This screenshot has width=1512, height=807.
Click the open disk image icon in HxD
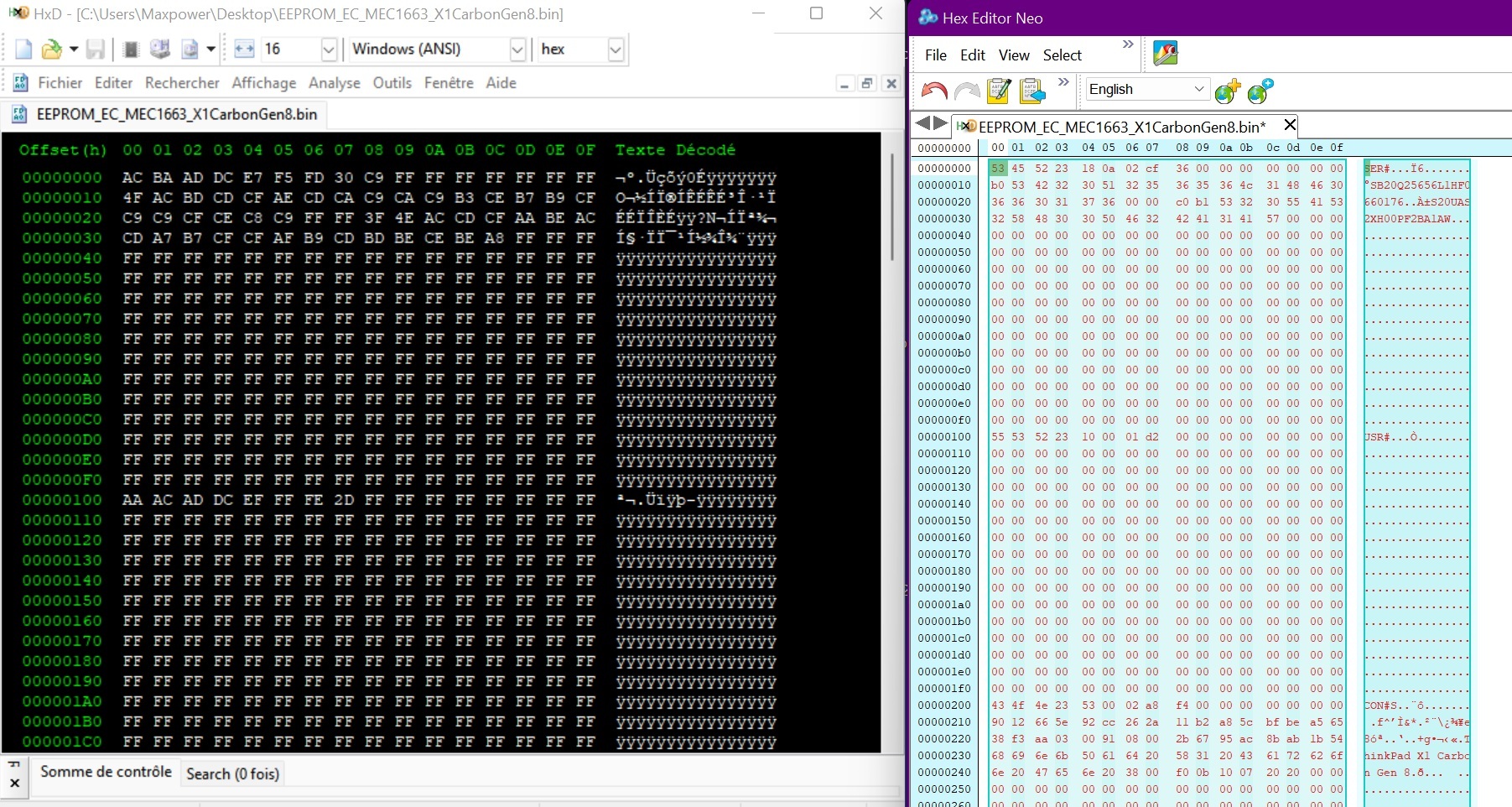click(x=190, y=49)
